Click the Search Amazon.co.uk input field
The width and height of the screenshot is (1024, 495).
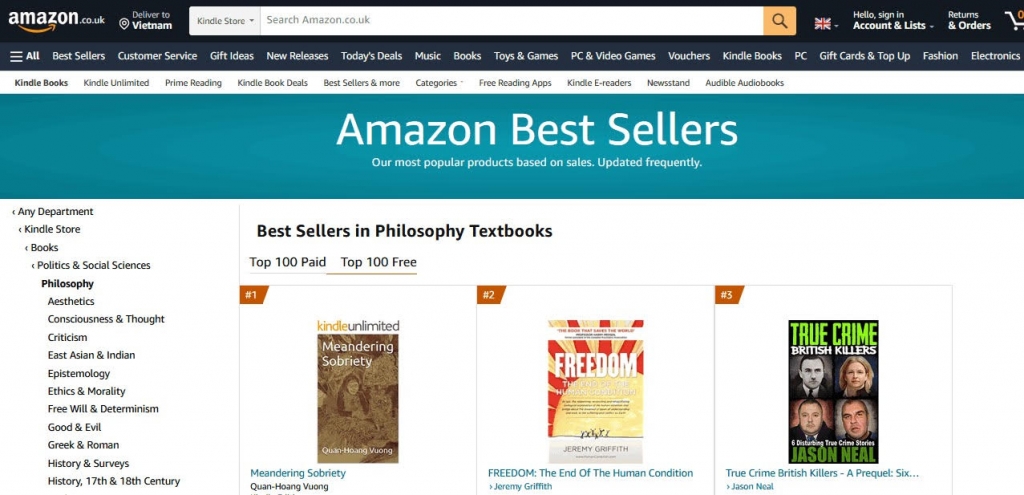coord(510,20)
